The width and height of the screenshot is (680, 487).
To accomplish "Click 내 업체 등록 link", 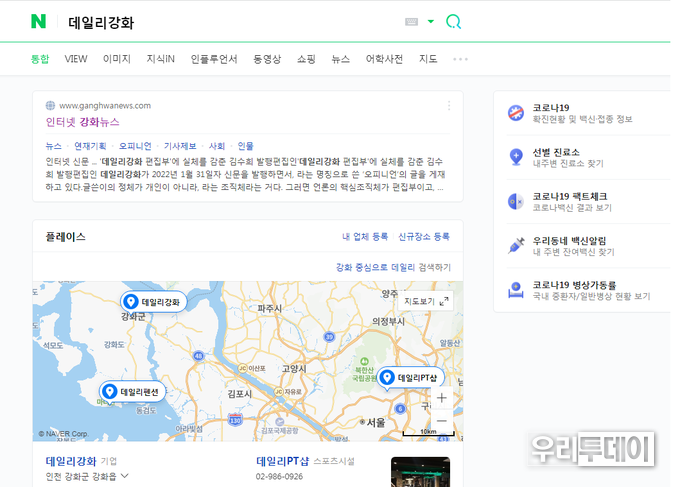I will click(x=365, y=237).
